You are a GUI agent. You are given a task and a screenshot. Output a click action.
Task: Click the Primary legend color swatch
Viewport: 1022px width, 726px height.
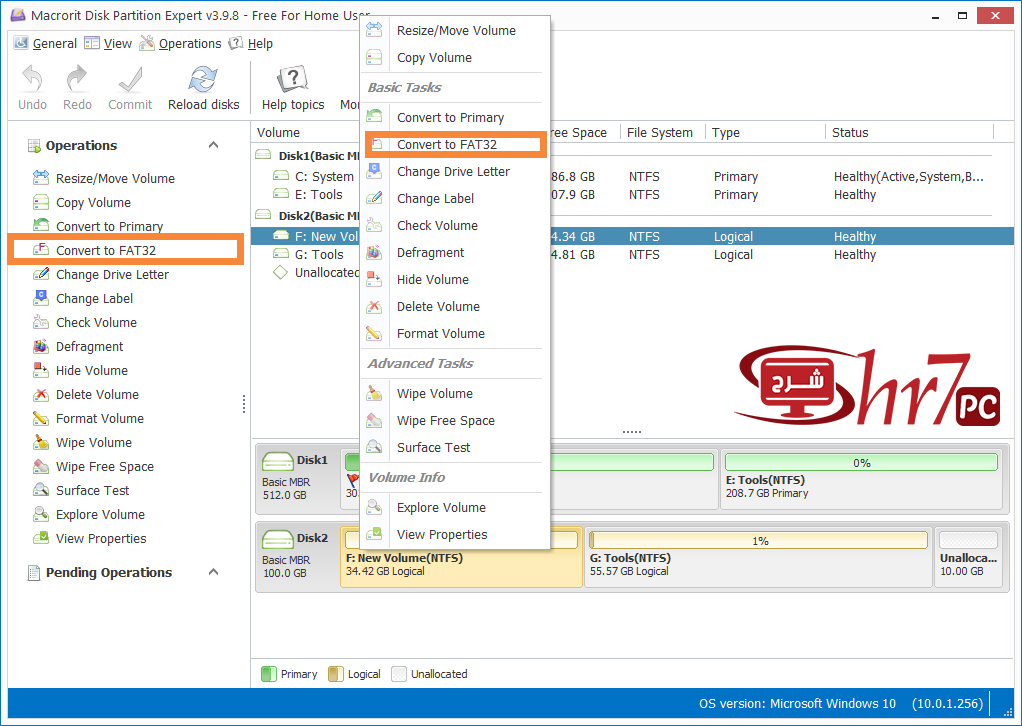[269, 674]
